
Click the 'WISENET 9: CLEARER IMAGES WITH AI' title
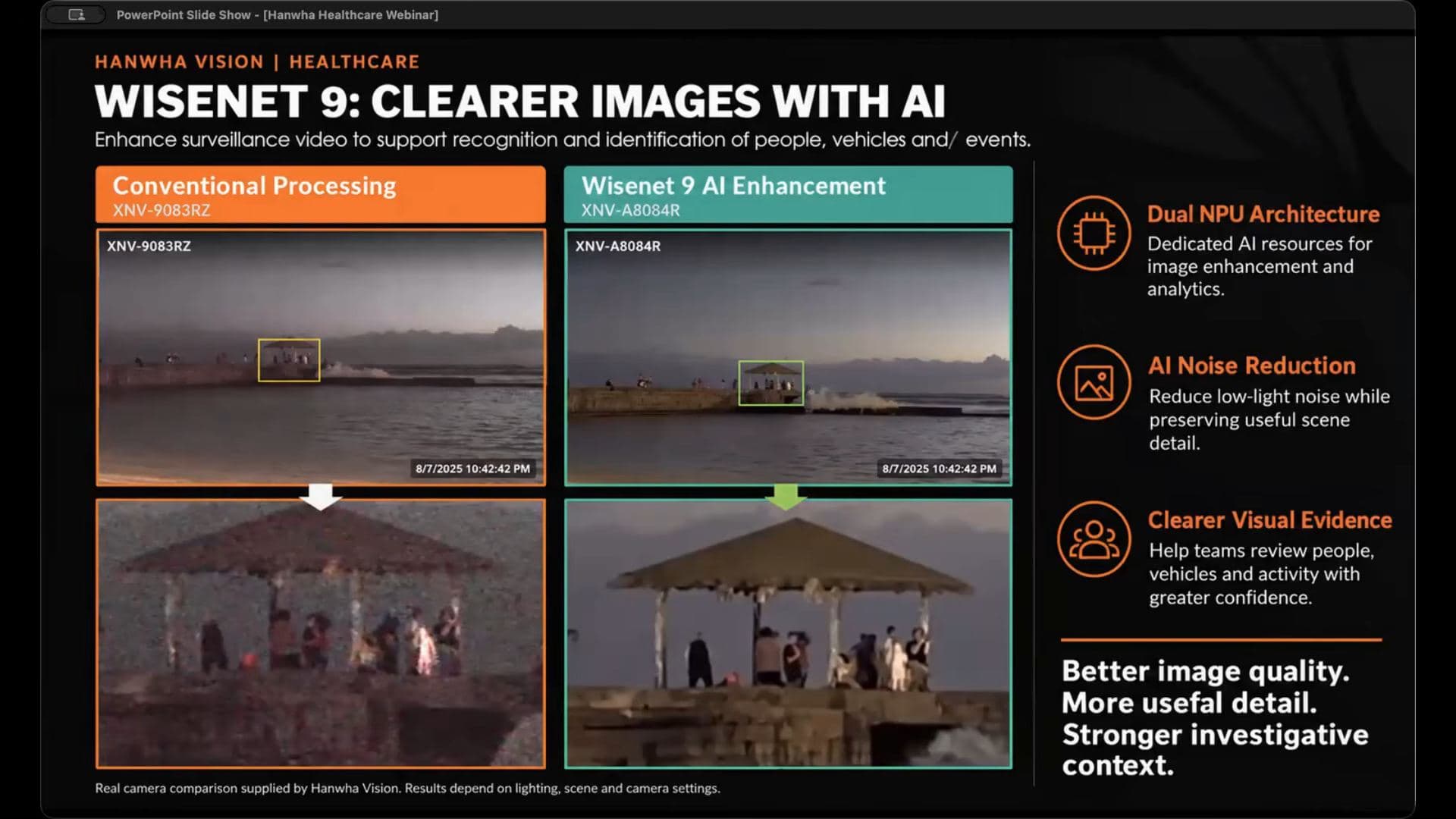click(520, 102)
